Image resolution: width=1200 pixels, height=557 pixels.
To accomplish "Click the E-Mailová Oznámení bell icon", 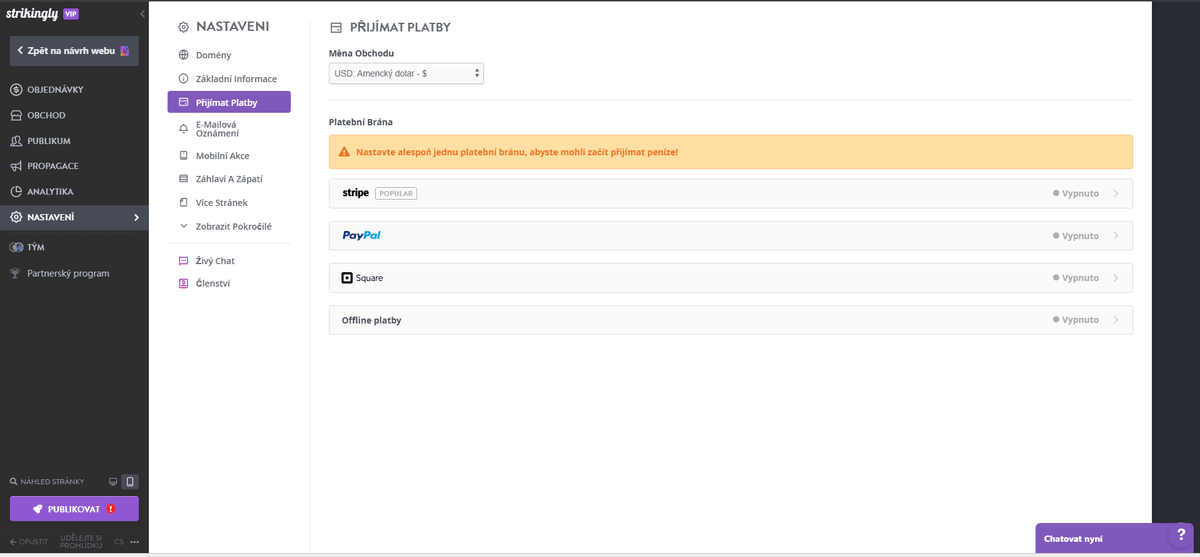I will pos(183,128).
